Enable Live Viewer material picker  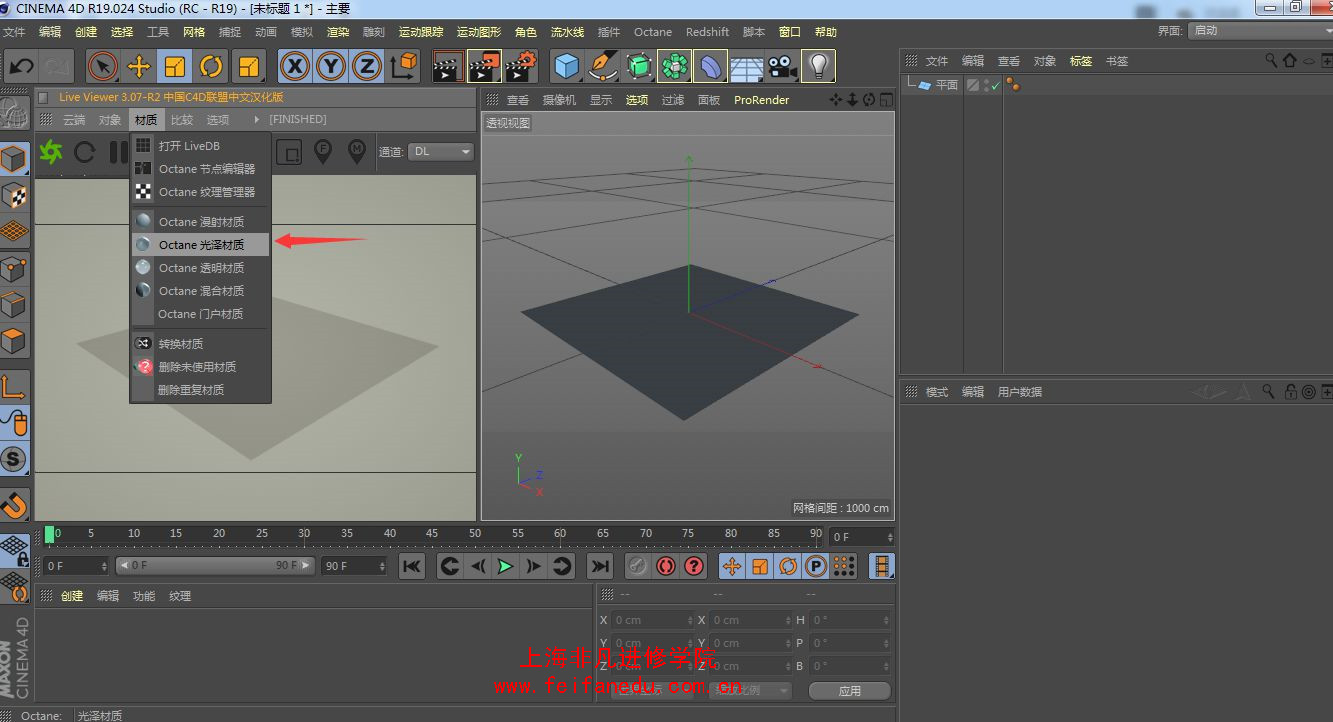(x=356, y=152)
